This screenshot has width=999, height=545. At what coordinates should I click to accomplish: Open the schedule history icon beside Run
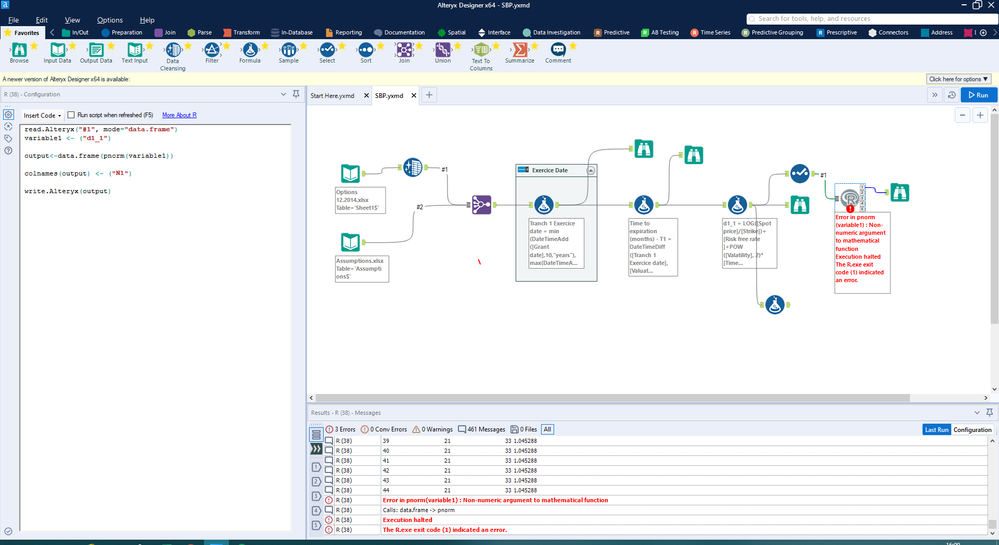[x=951, y=95]
